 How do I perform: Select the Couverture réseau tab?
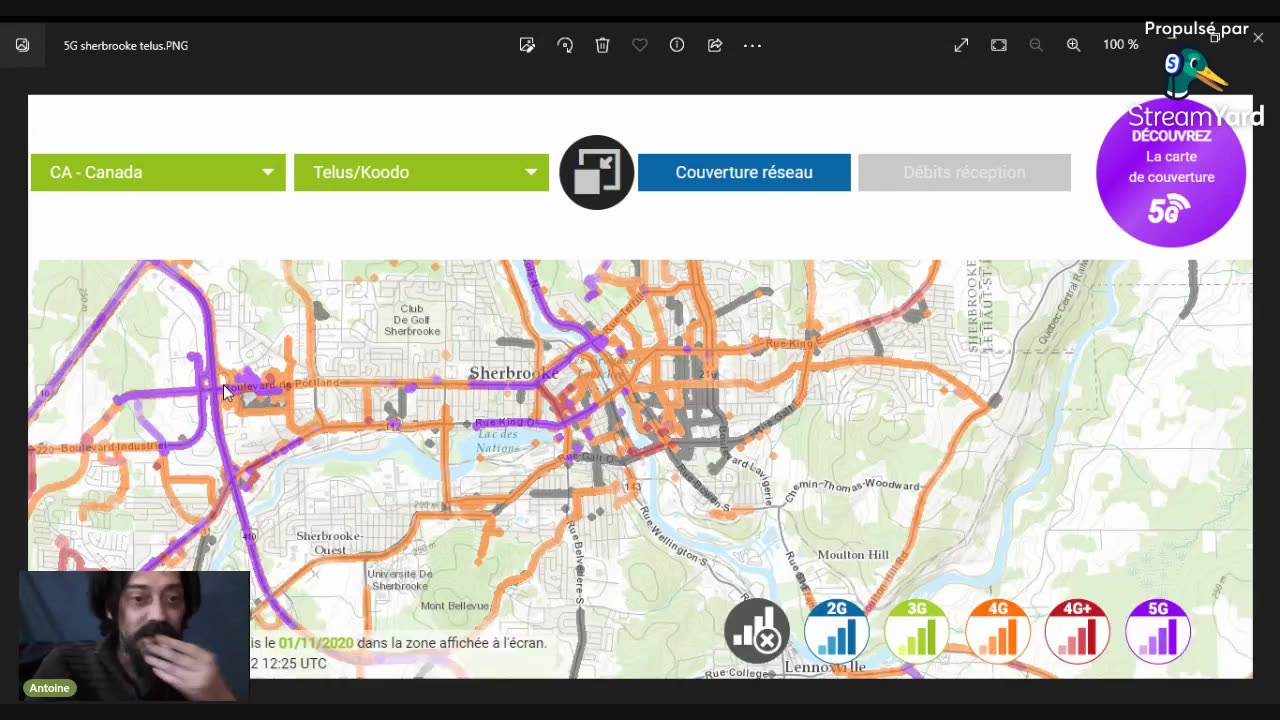coord(744,172)
